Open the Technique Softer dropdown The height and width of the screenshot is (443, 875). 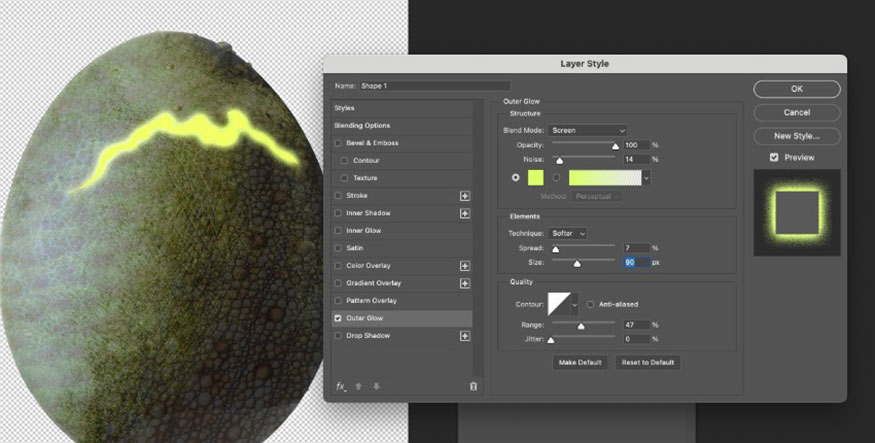pos(568,233)
